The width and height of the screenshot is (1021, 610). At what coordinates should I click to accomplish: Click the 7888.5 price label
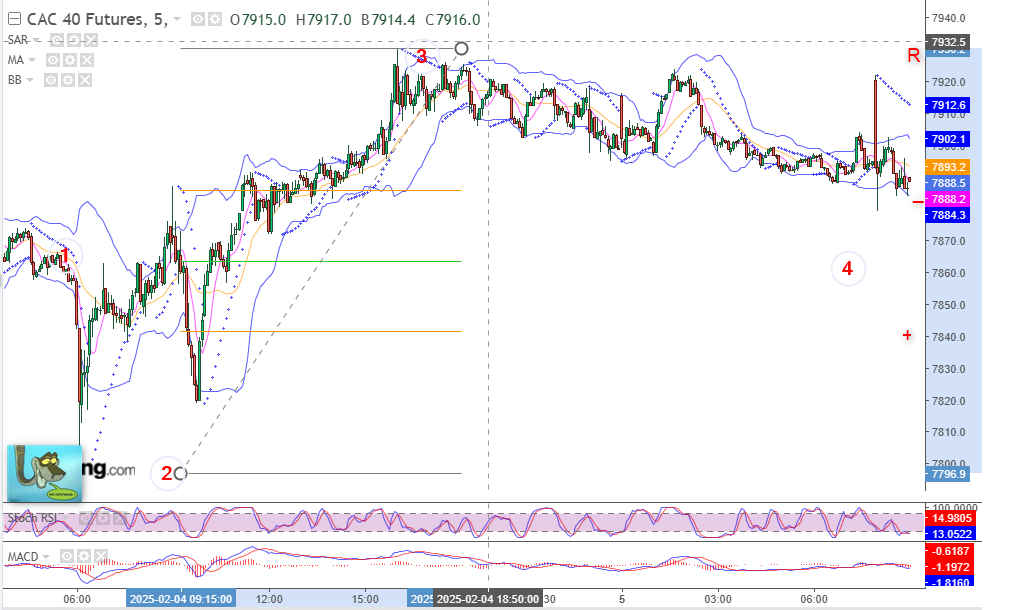coord(948,184)
